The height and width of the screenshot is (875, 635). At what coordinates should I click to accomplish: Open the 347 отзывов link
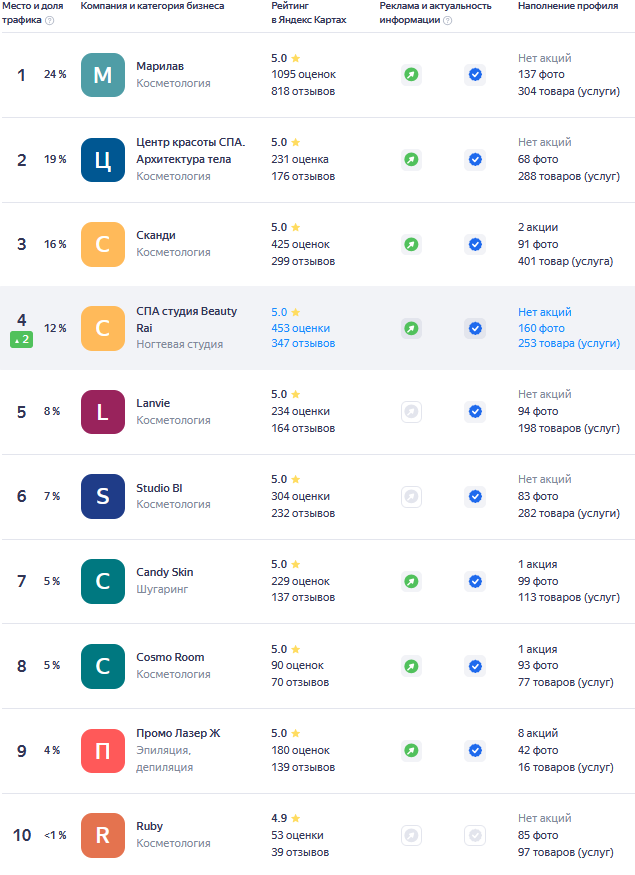(303, 344)
